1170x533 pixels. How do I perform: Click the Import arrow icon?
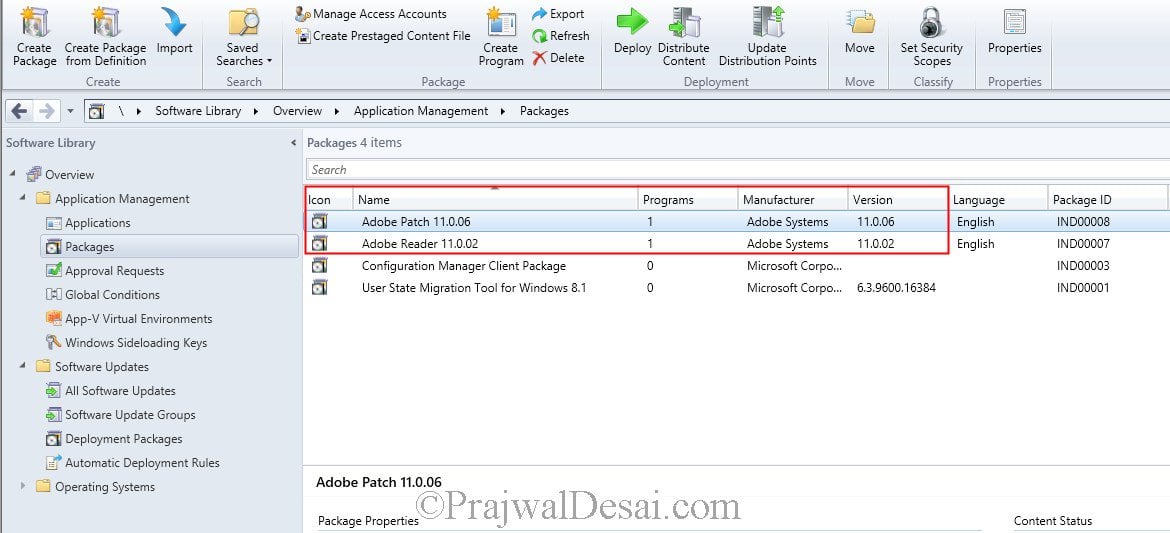coord(174,22)
